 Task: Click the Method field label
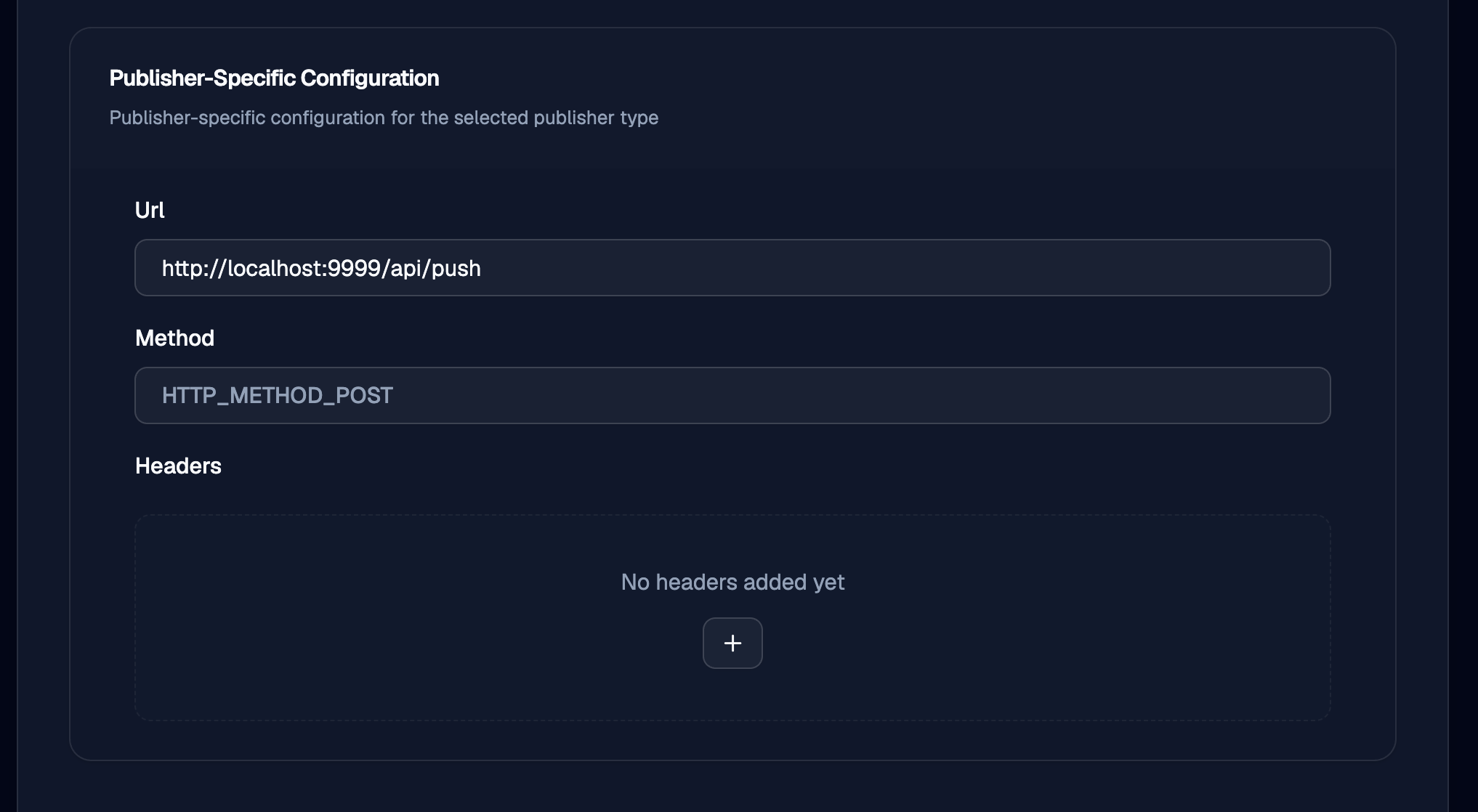click(174, 338)
